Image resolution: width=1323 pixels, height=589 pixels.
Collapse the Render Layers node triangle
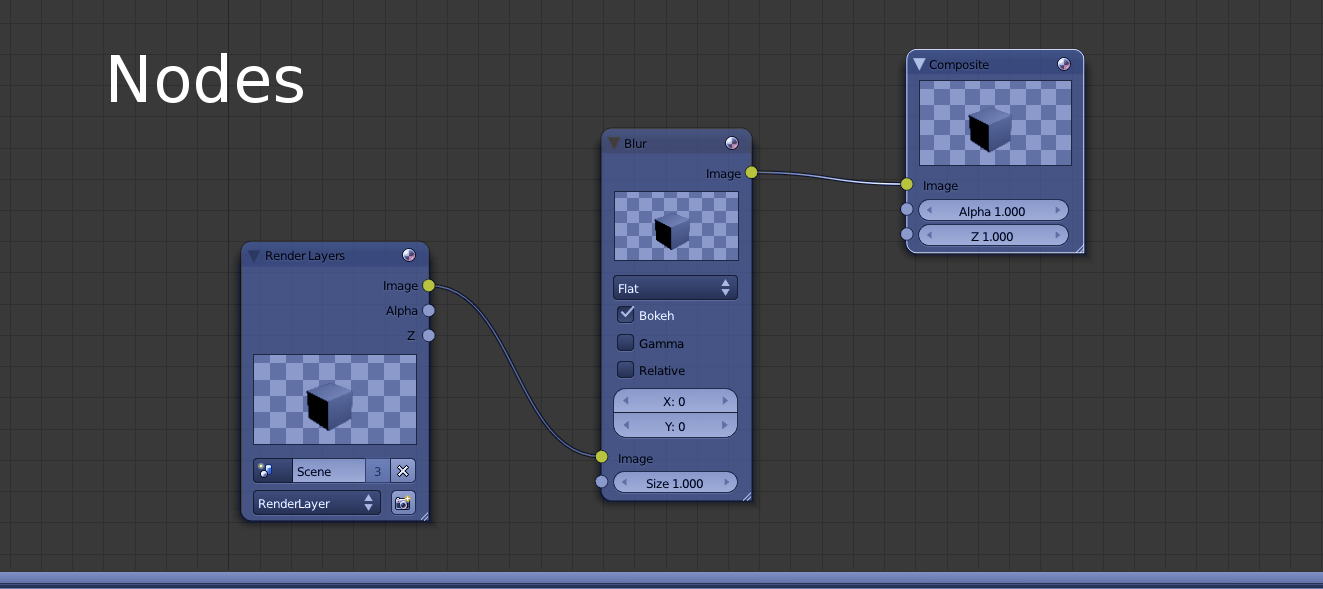pos(254,256)
